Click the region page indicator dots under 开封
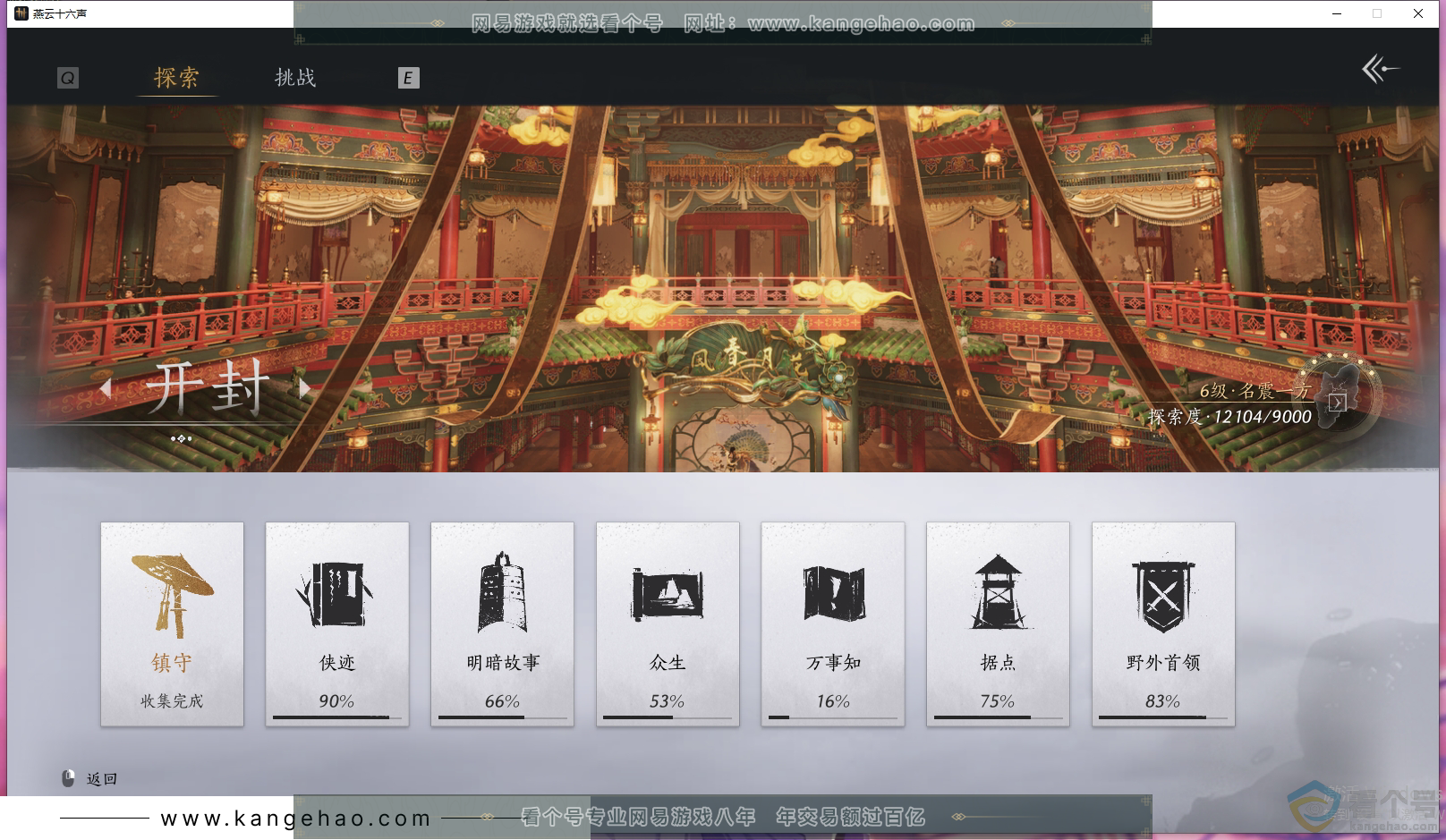This screenshot has width=1446, height=840. point(182,438)
